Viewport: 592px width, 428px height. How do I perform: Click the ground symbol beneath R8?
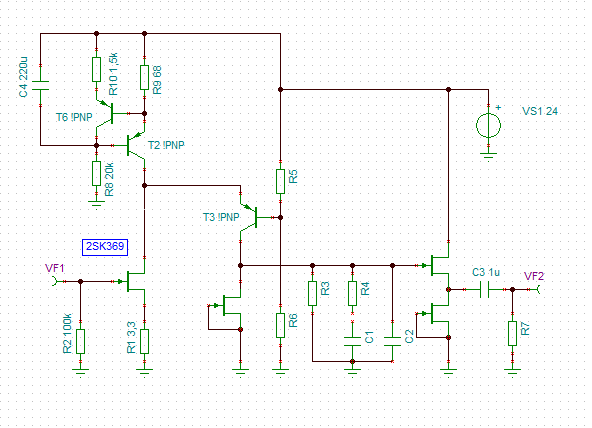tap(97, 204)
